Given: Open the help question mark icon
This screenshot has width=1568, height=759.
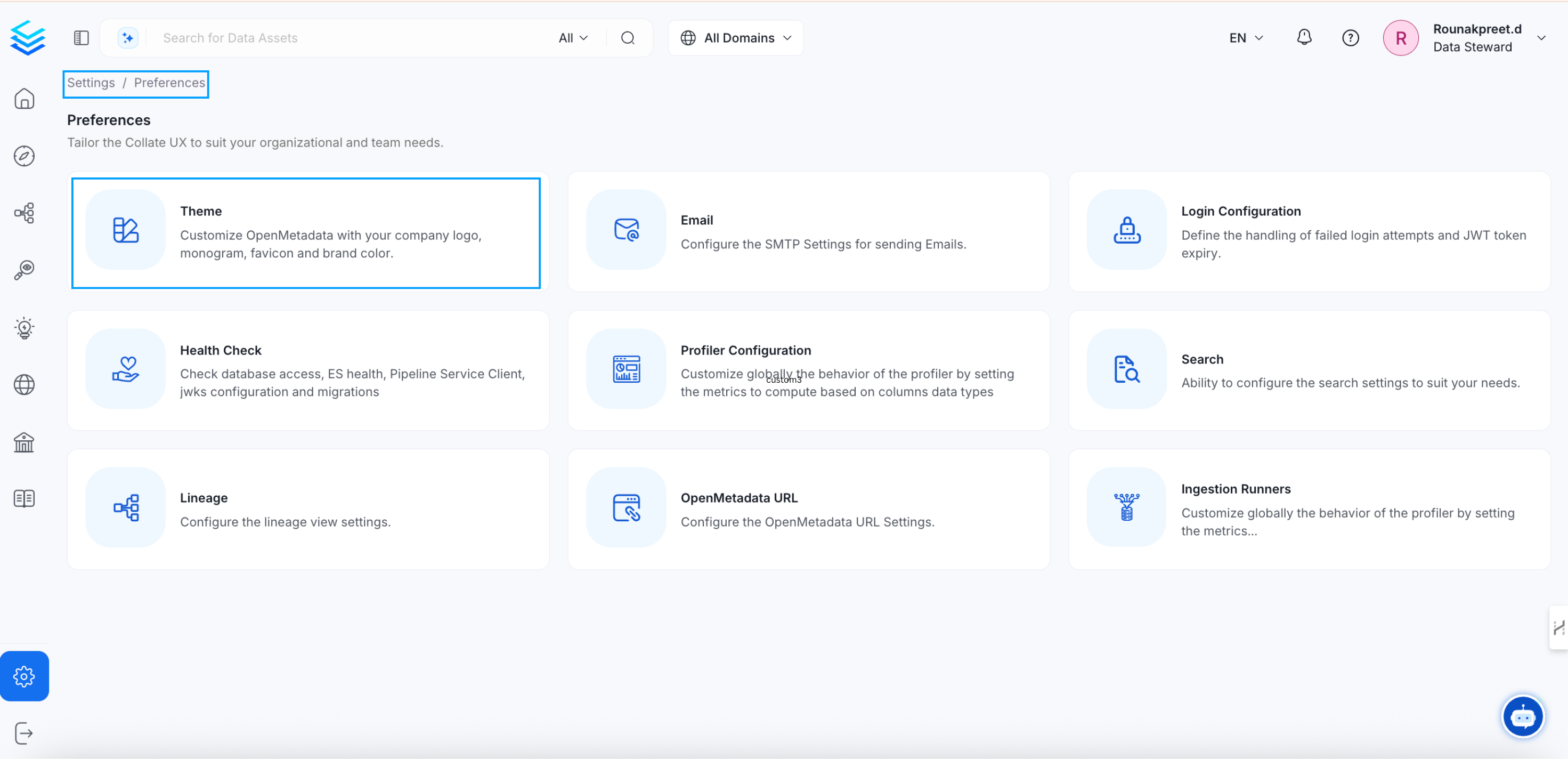Looking at the screenshot, I should (1350, 38).
